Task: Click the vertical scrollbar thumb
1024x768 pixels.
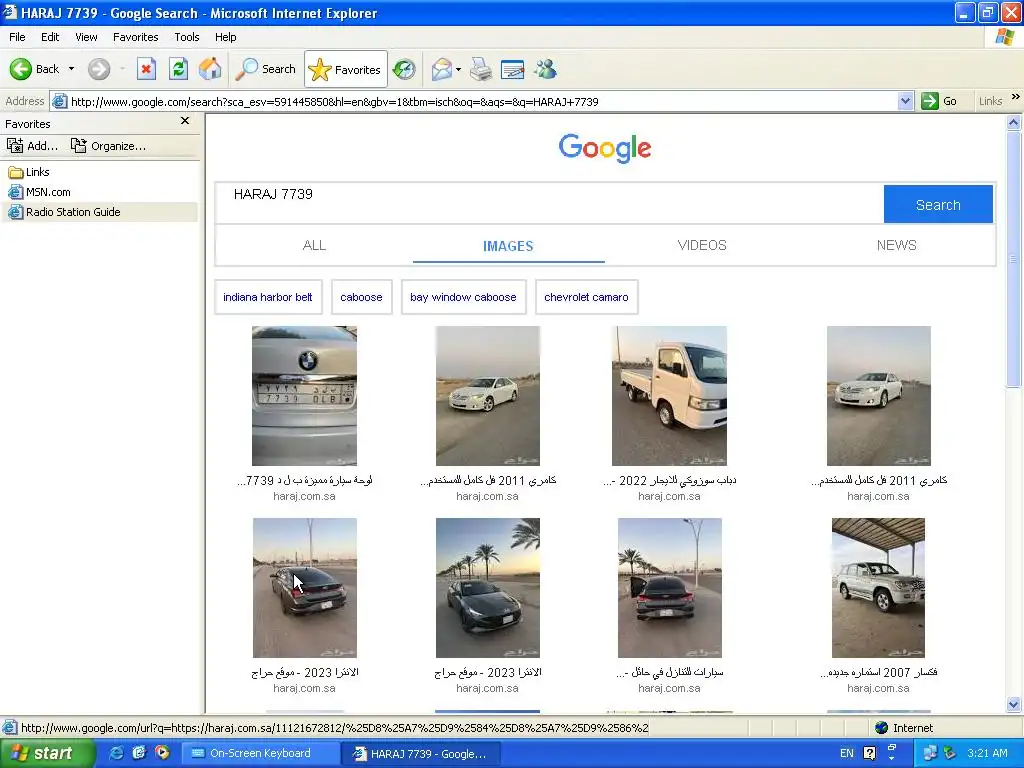Action: pos(1014,259)
